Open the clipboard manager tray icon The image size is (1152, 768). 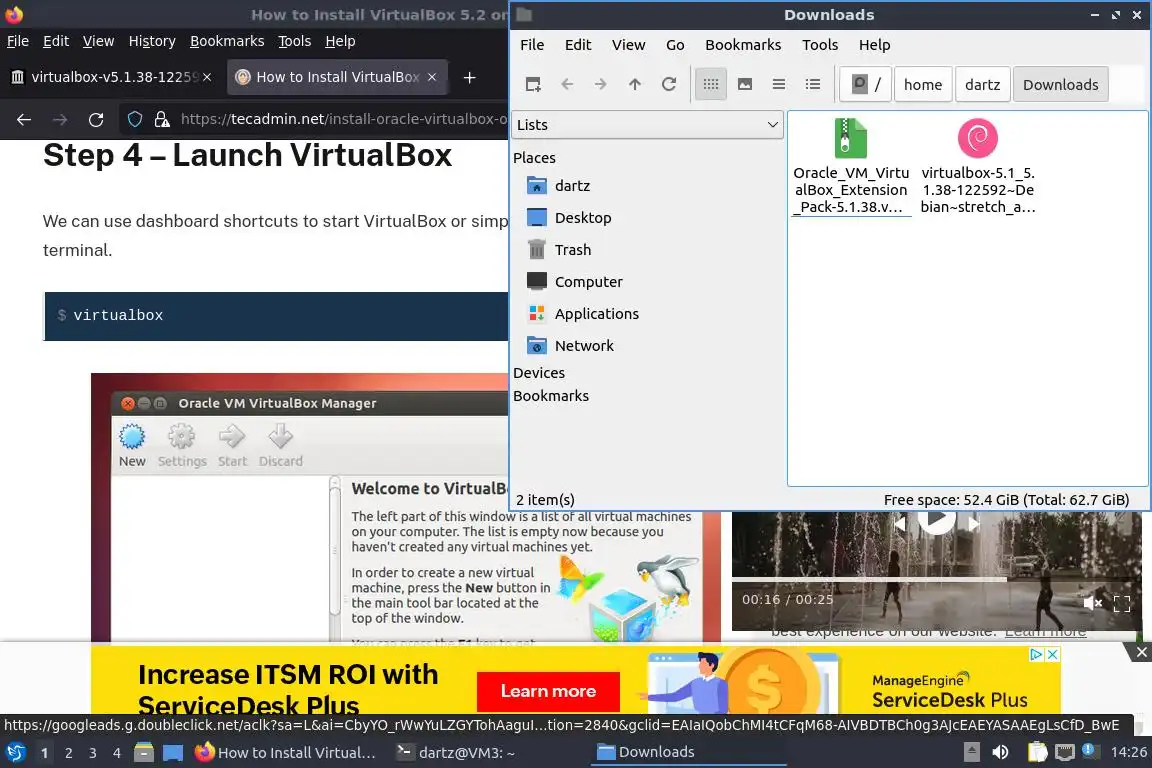[x=1037, y=752]
